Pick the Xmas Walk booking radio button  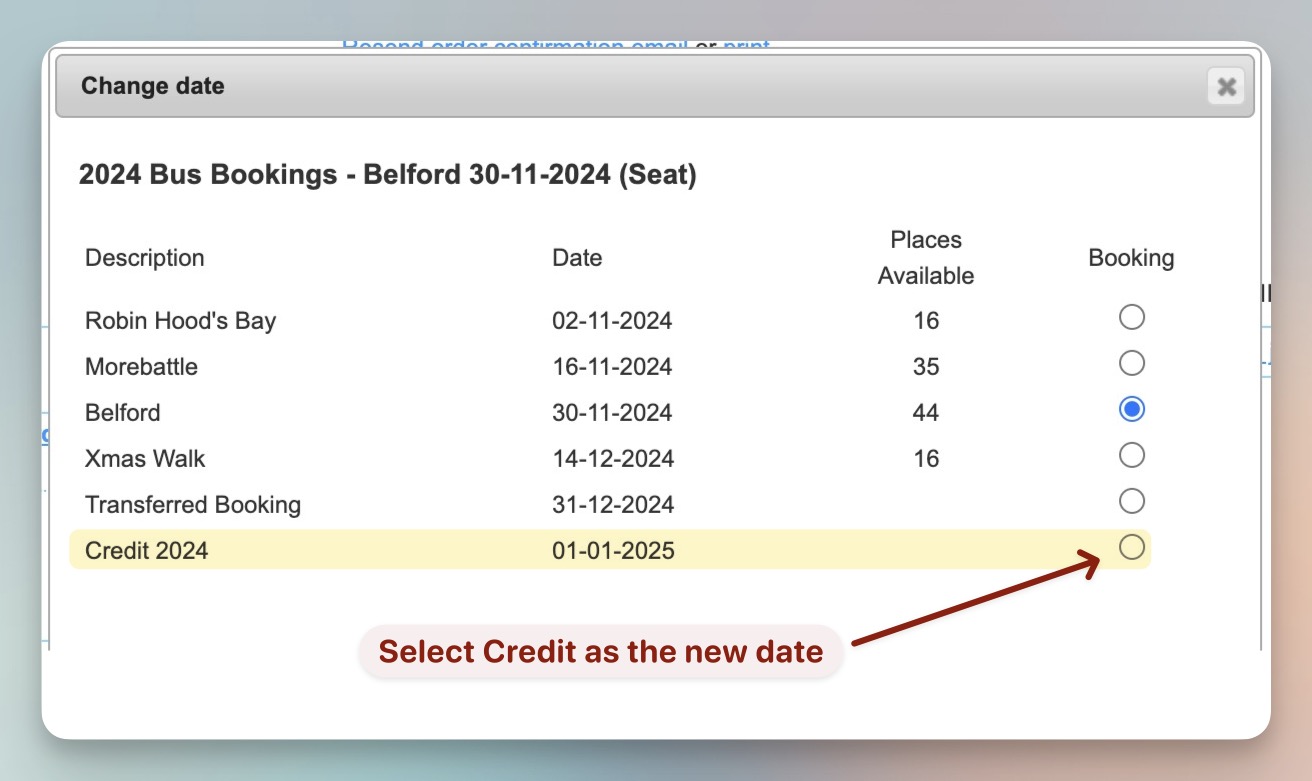(1131, 455)
